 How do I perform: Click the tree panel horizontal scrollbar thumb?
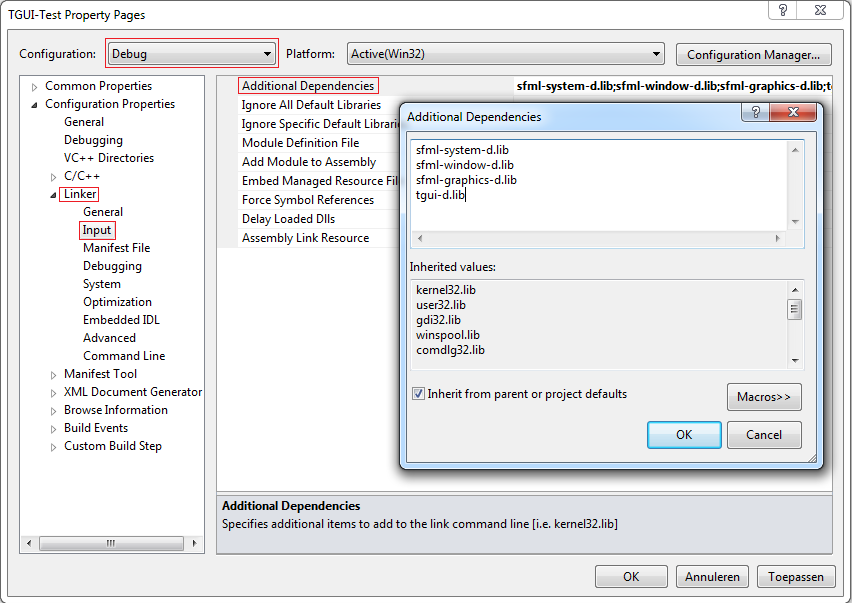coord(111,543)
